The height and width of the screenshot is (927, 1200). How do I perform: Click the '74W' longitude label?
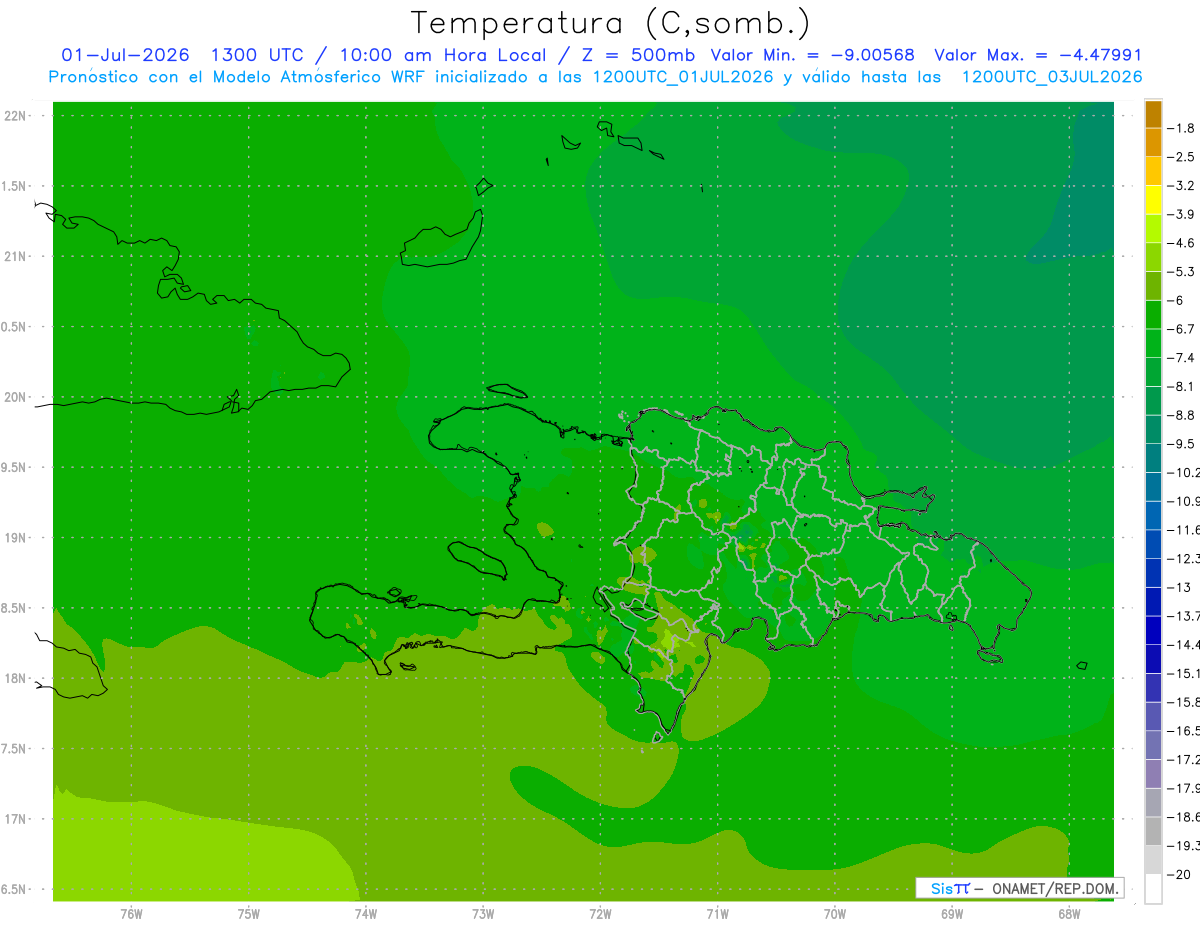click(366, 913)
